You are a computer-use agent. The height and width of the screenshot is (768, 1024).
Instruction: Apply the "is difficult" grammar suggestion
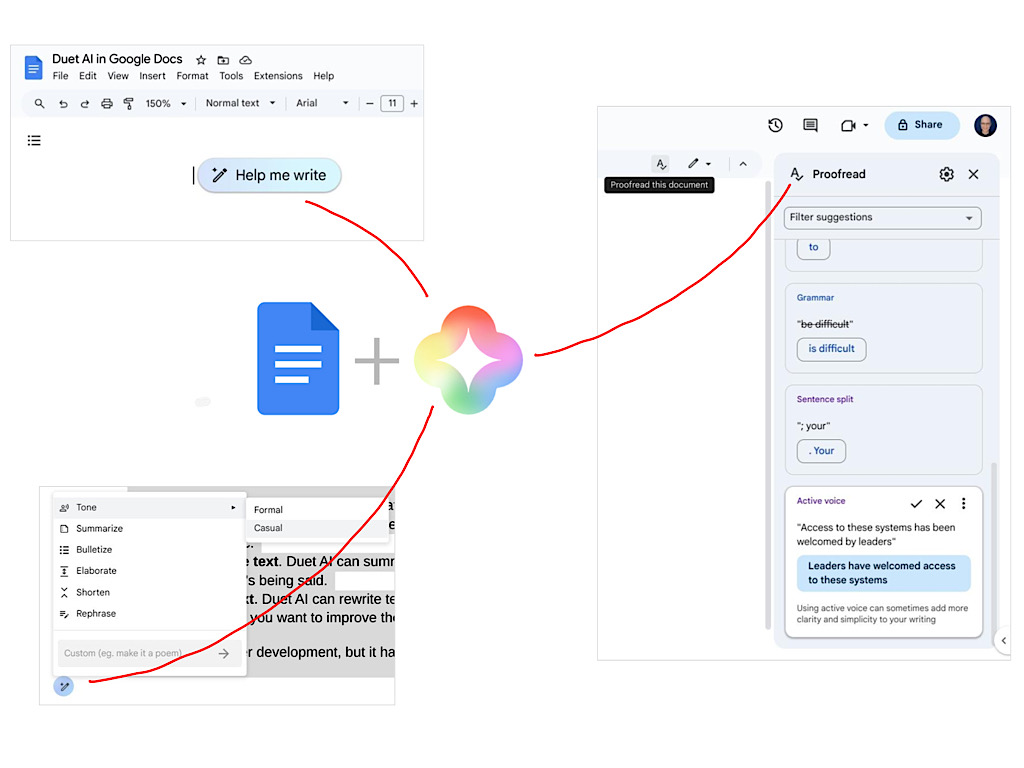pyautogui.click(x=831, y=349)
